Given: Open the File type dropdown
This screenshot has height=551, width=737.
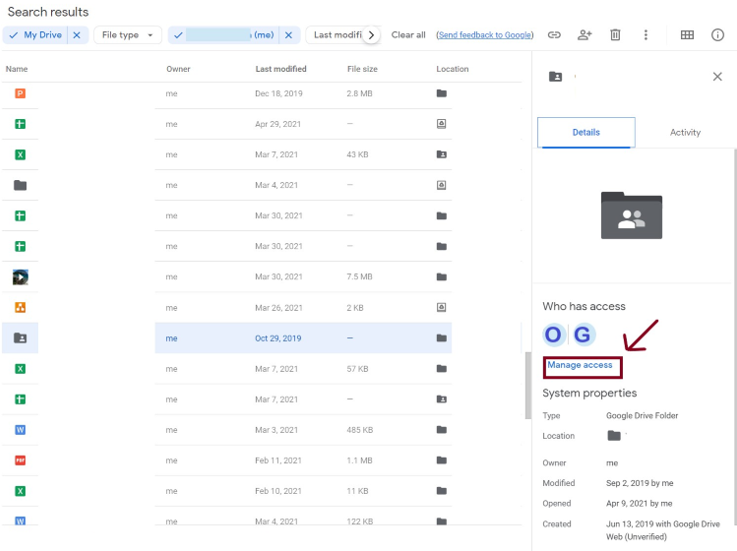Looking at the screenshot, I should 127,35.
